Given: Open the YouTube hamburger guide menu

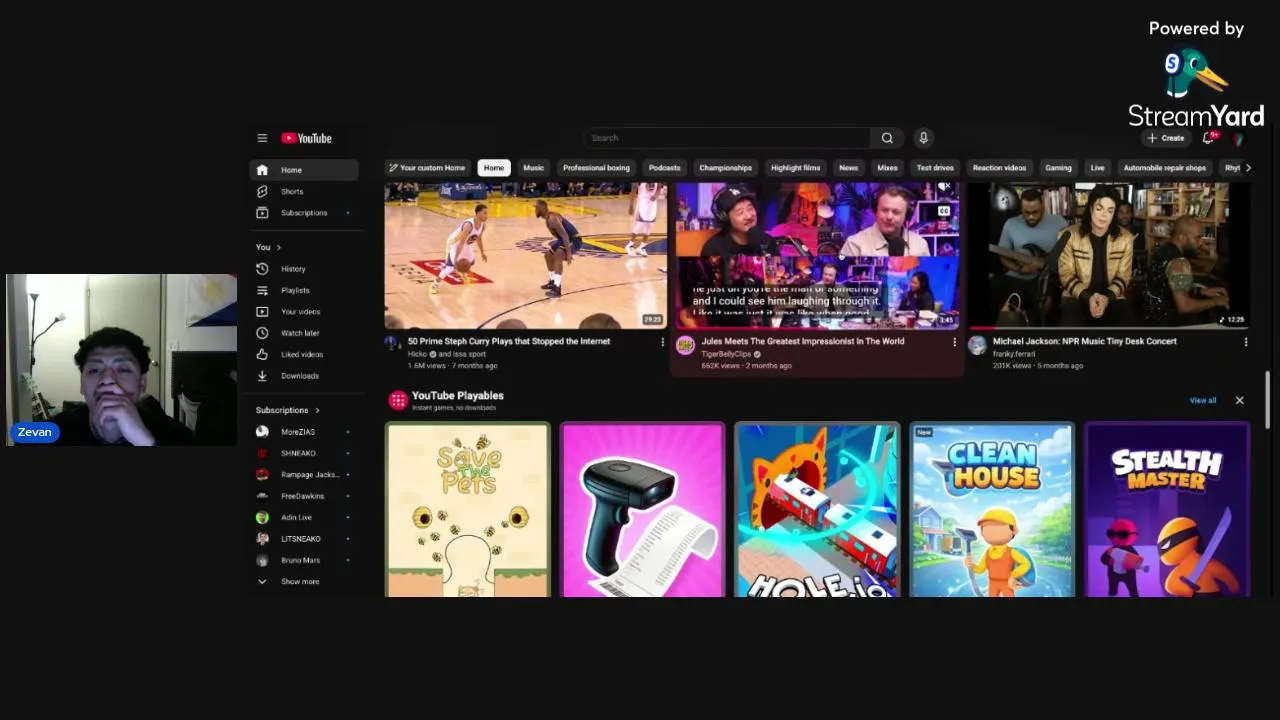Looking at the screenshot, I should tap(262, 138).
